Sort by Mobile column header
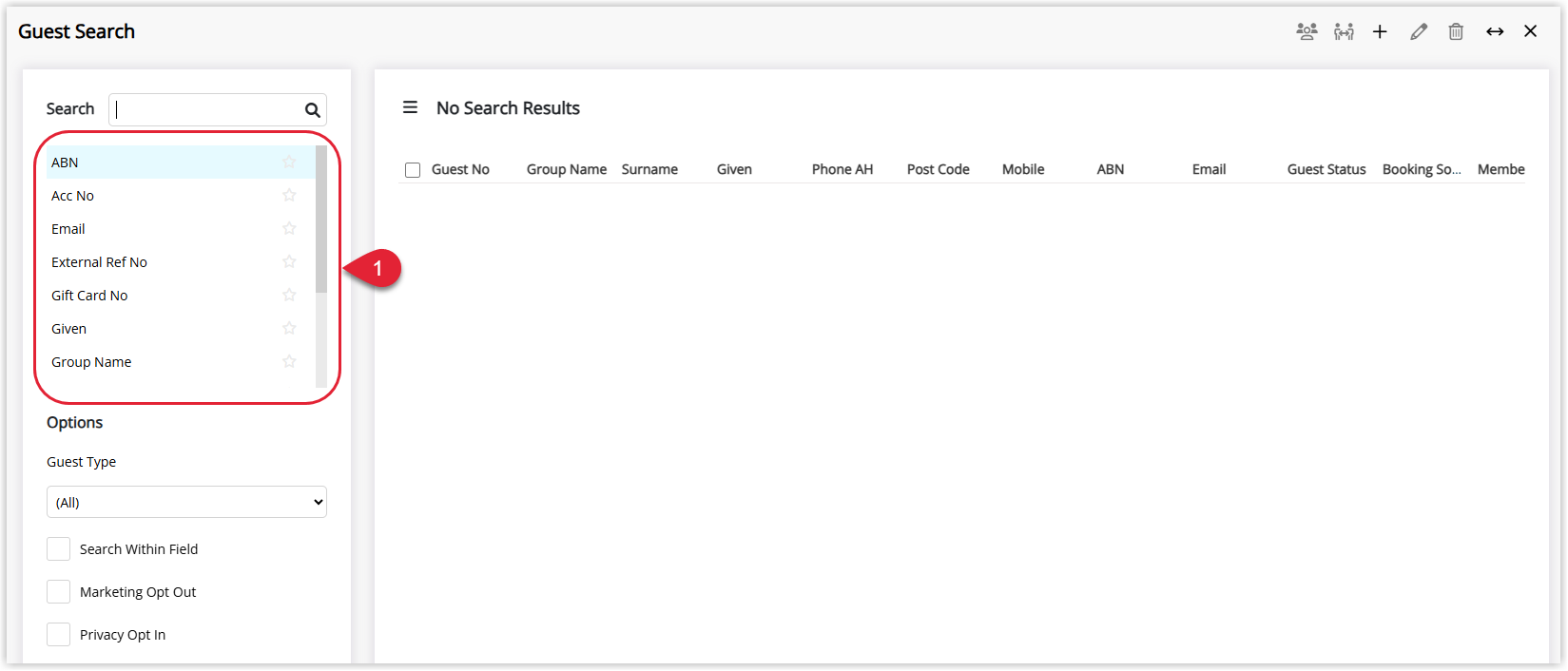This screenshot has height=671, width=1568. (x=1023, y=169)
